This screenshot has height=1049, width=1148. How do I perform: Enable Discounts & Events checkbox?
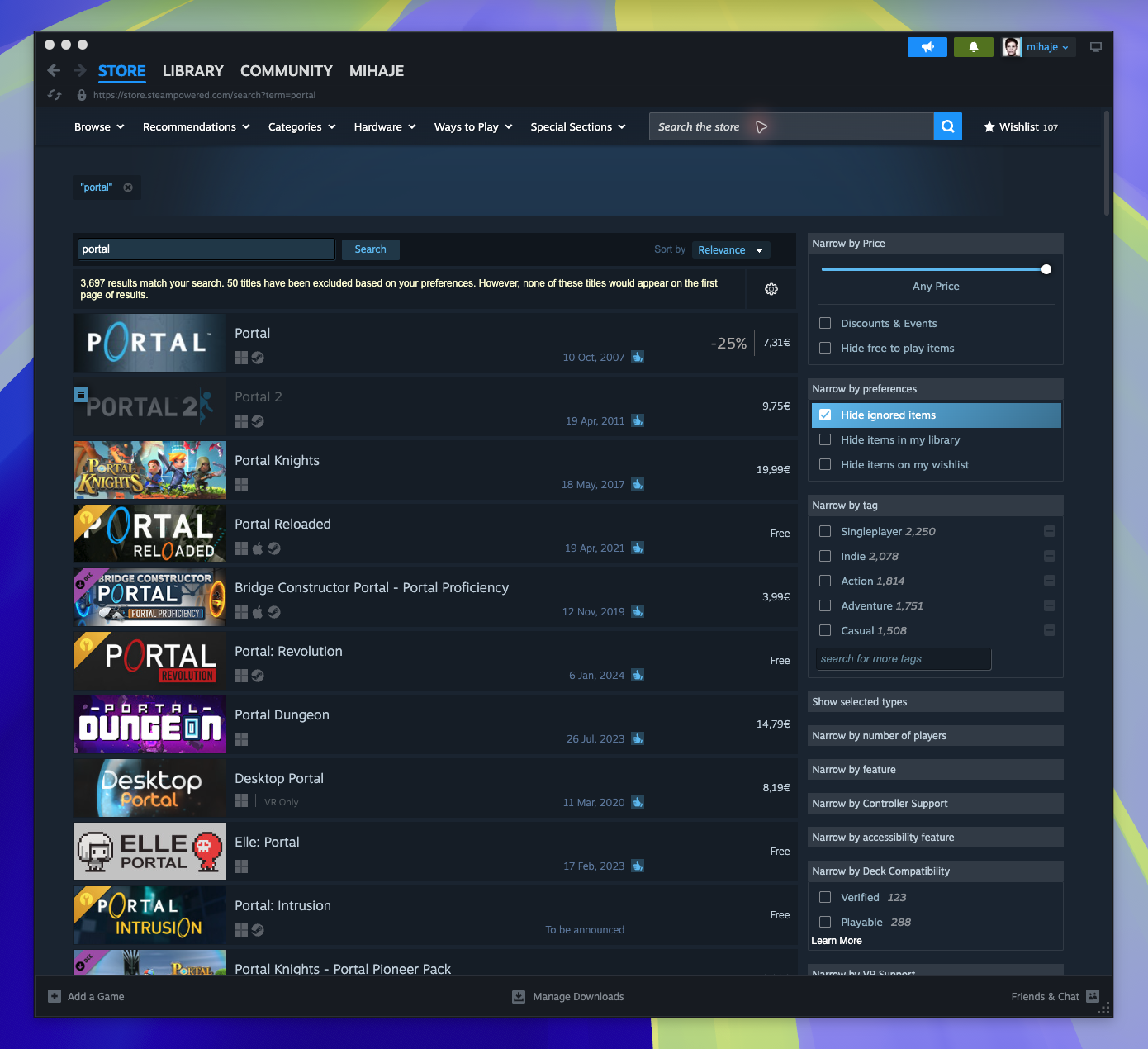pyautogui.click(x=825, y=323)
